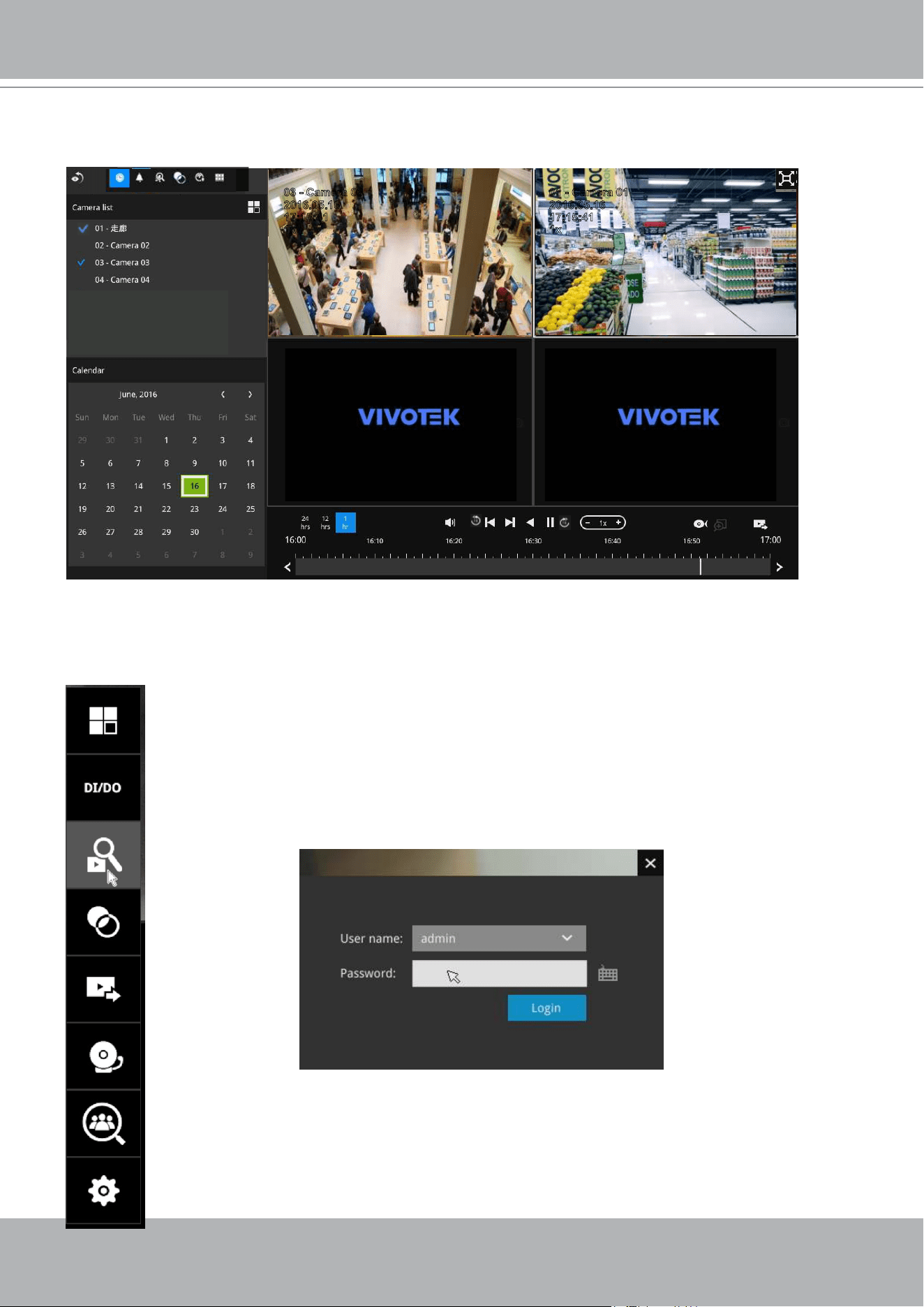Check 02 - Camera 02 in the camera list
Image resolution: width=924 pixels, height=1307 pixels.
82,246
